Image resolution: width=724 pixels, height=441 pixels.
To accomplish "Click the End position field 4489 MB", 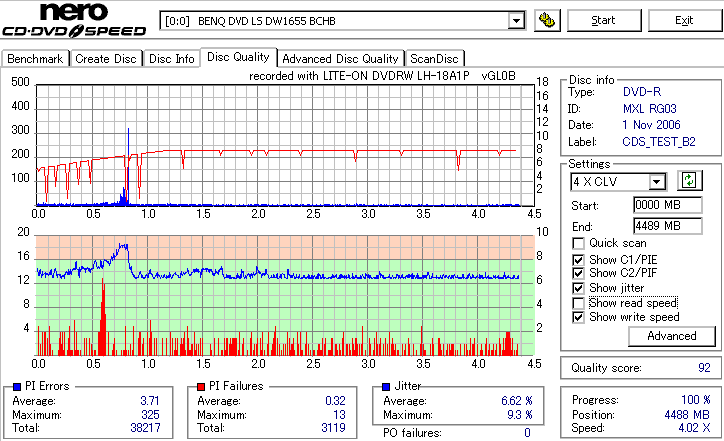I will click(668, 226).
